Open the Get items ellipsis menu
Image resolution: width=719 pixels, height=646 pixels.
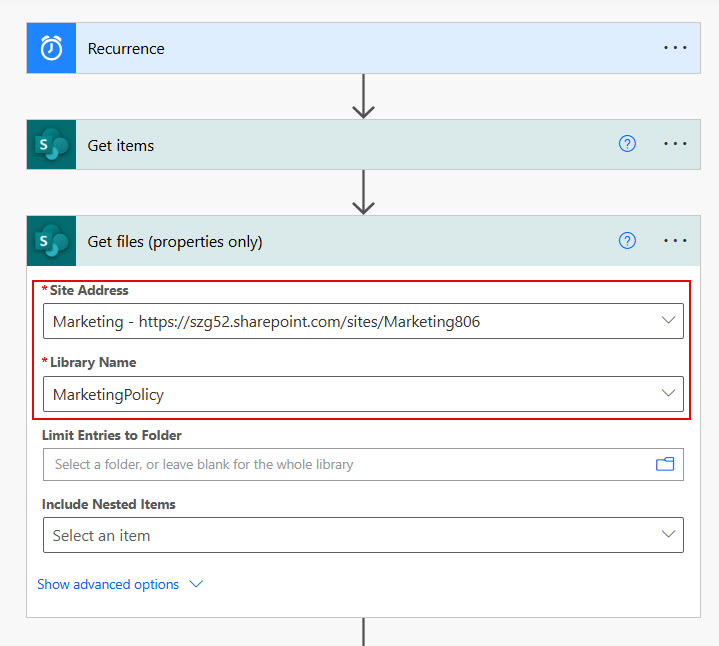click(x=676, y=144)
